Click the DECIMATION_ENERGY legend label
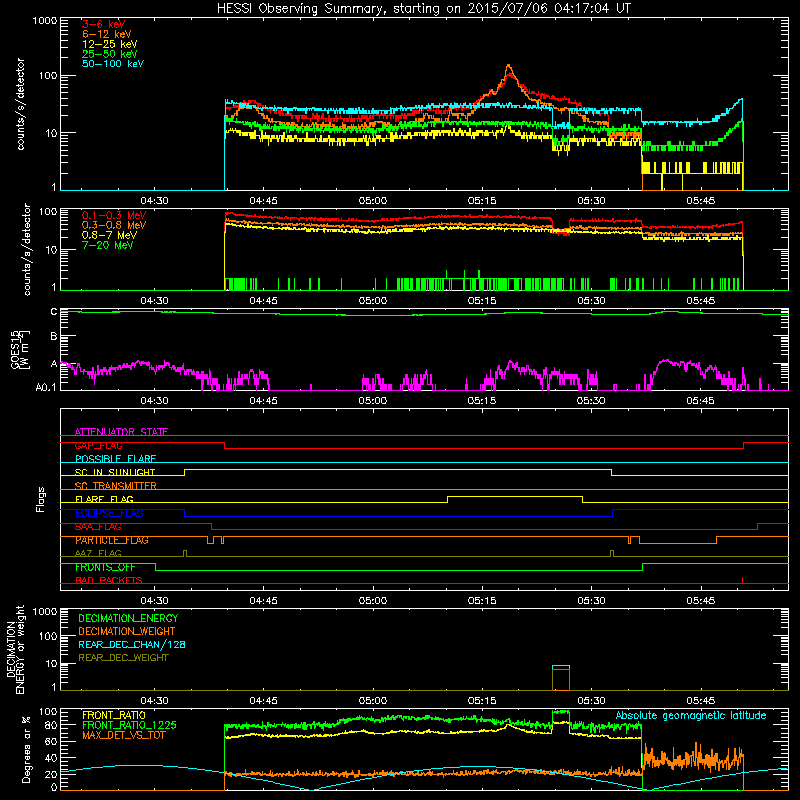Viewport: 800px width, 800px height. (x=128, y=618)
